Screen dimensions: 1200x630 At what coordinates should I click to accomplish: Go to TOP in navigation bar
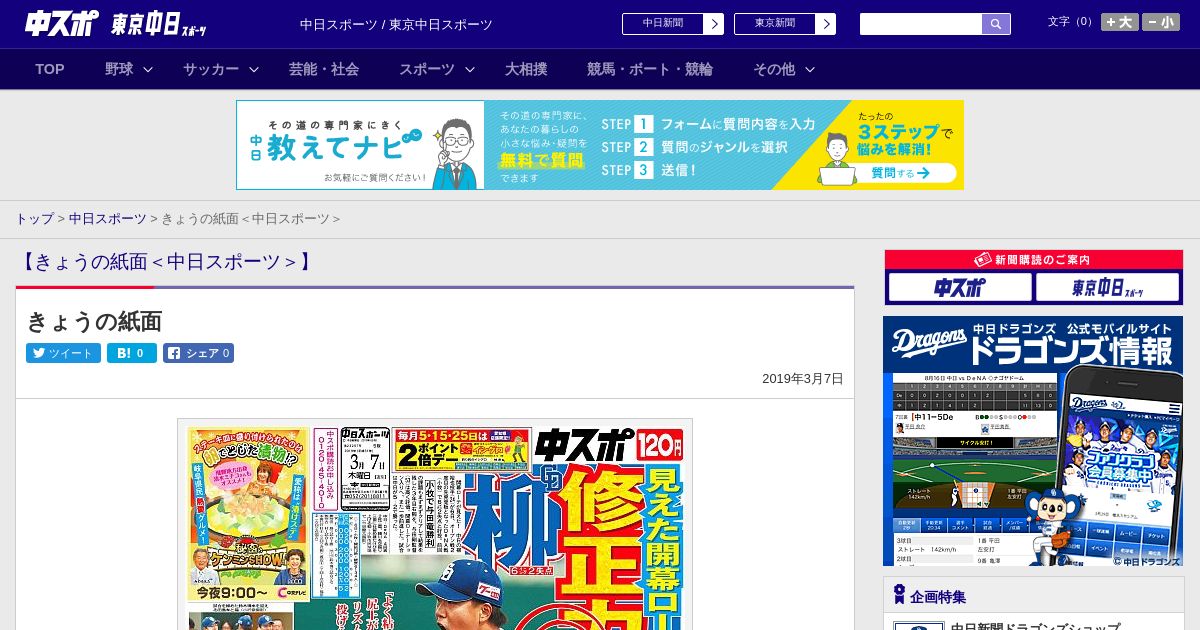[x=50, y=69]
